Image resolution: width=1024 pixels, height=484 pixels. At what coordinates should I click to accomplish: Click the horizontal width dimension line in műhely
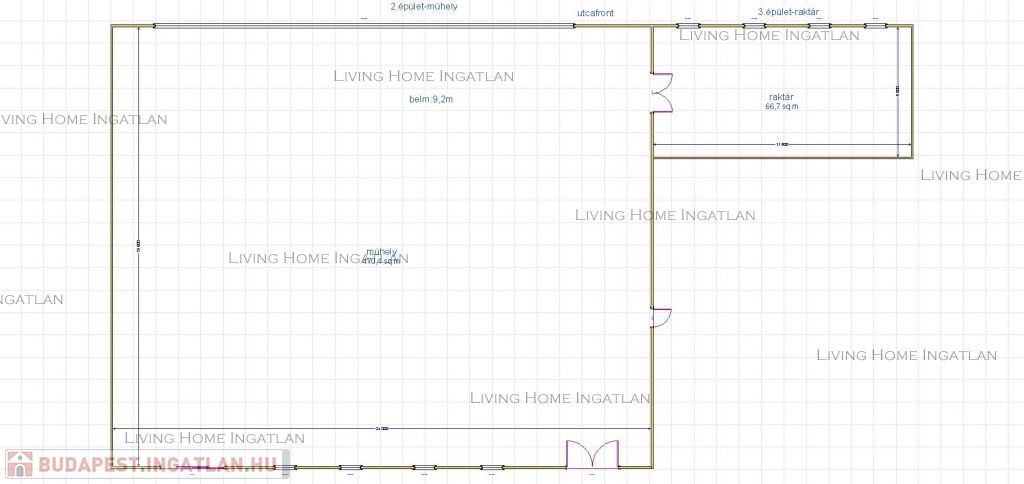click(x=381, y=429)
